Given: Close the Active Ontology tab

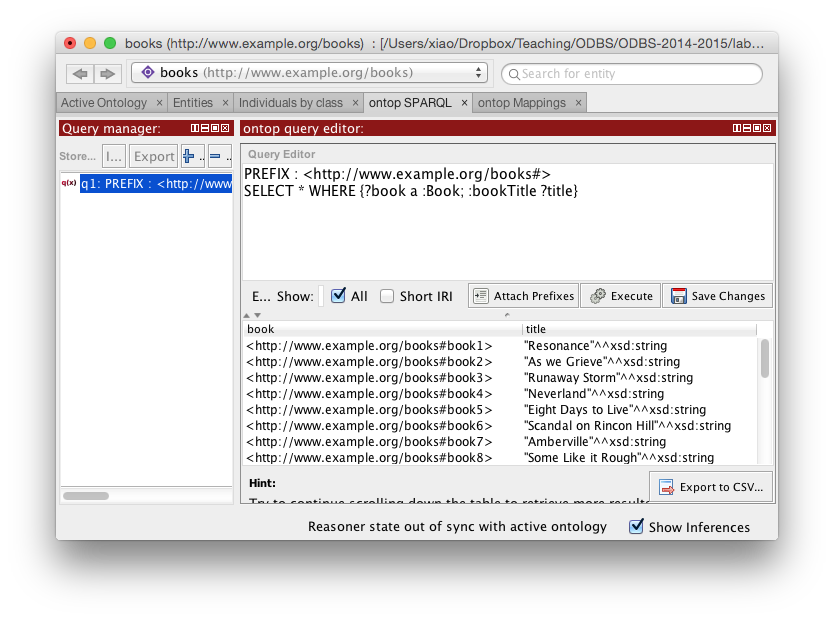Looking at the screenshot, I should tap(159, 103).
